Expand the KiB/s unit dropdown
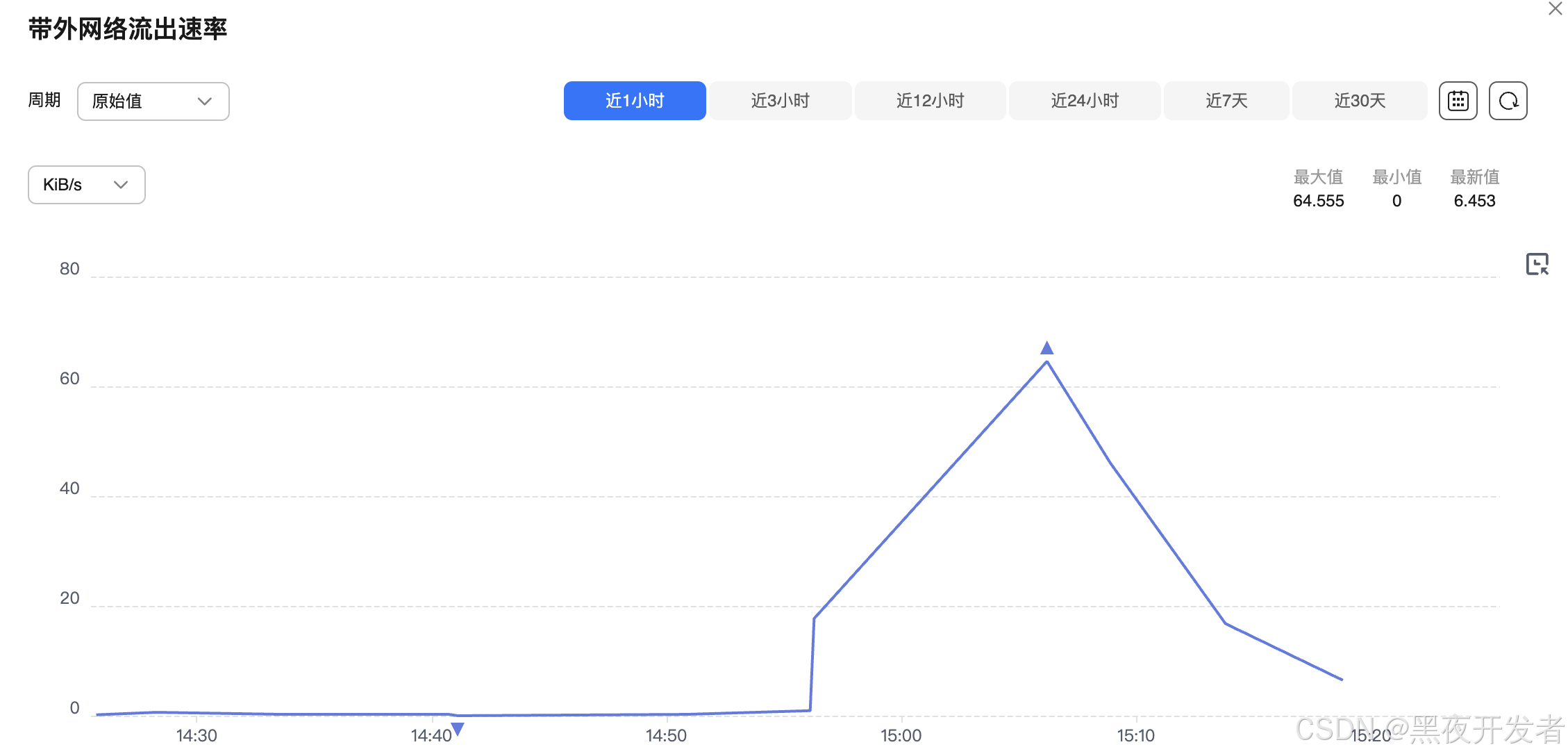Viewport: 1568px width, 756px height. [x=86, y=185]
